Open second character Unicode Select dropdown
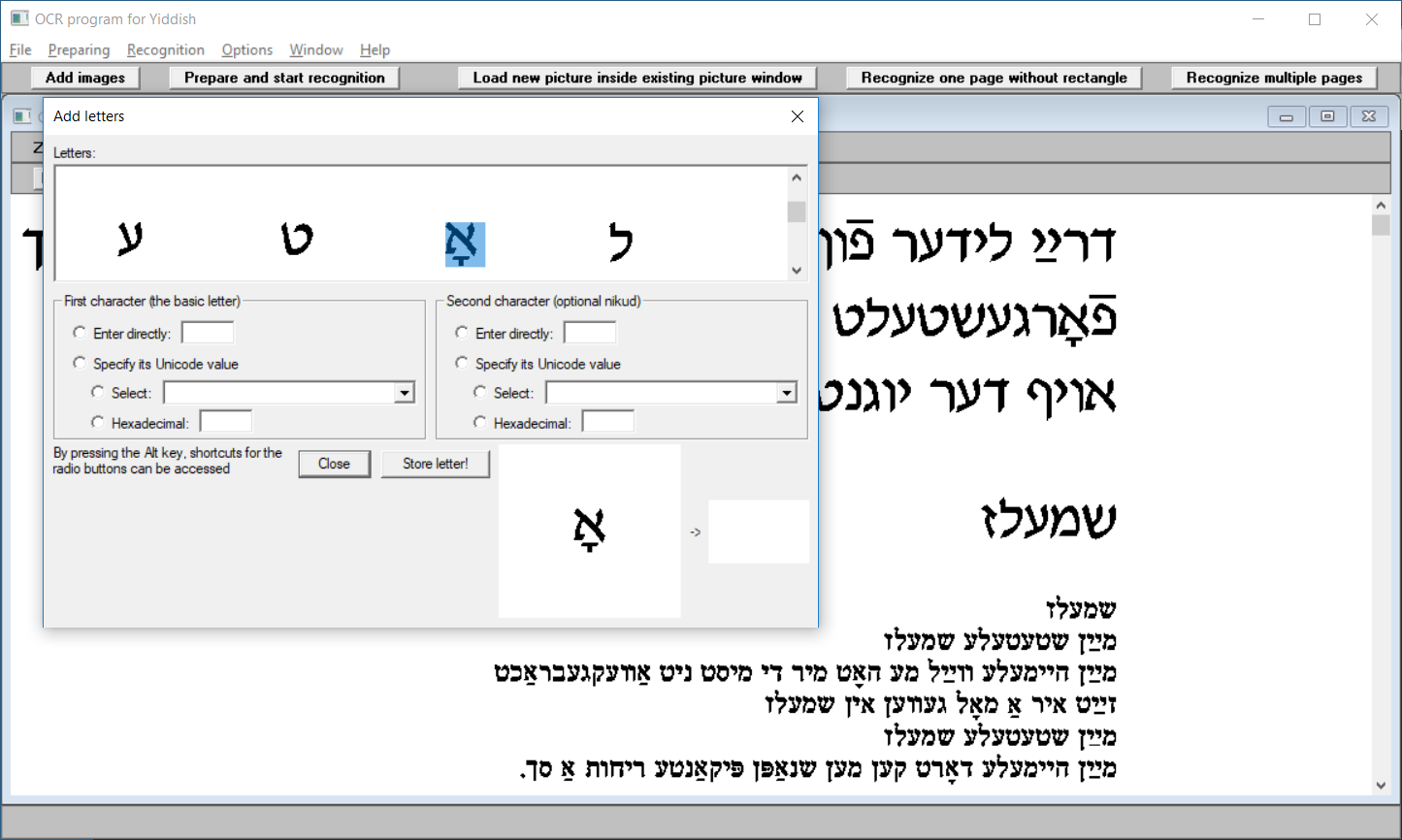 click(x=787, y=393)
